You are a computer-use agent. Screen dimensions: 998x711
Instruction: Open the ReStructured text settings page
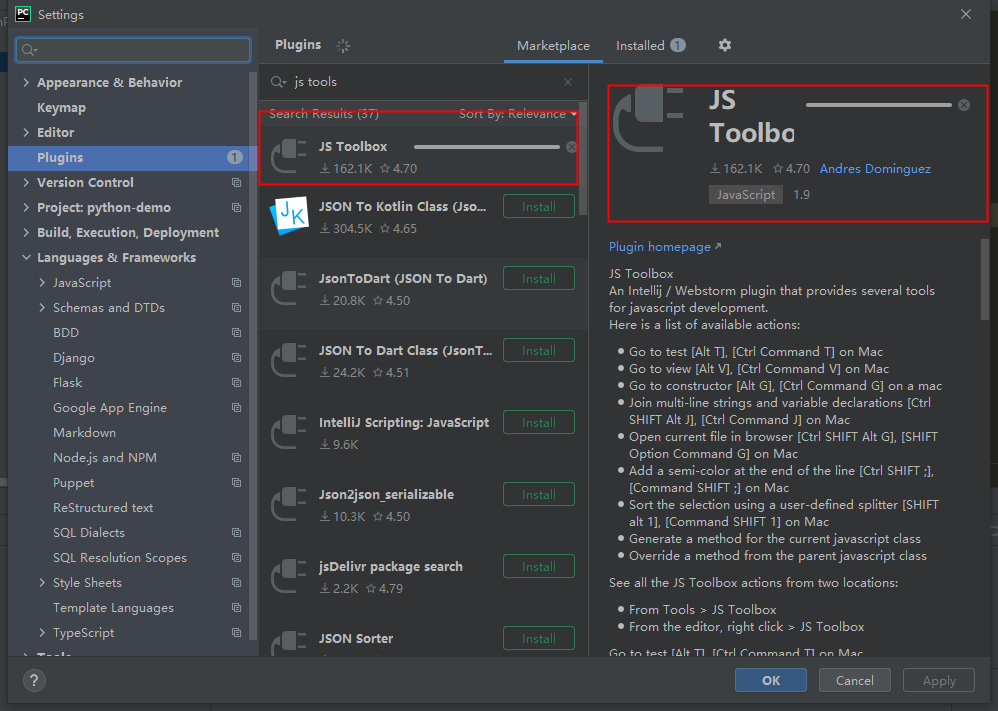[x=102, y=508]
